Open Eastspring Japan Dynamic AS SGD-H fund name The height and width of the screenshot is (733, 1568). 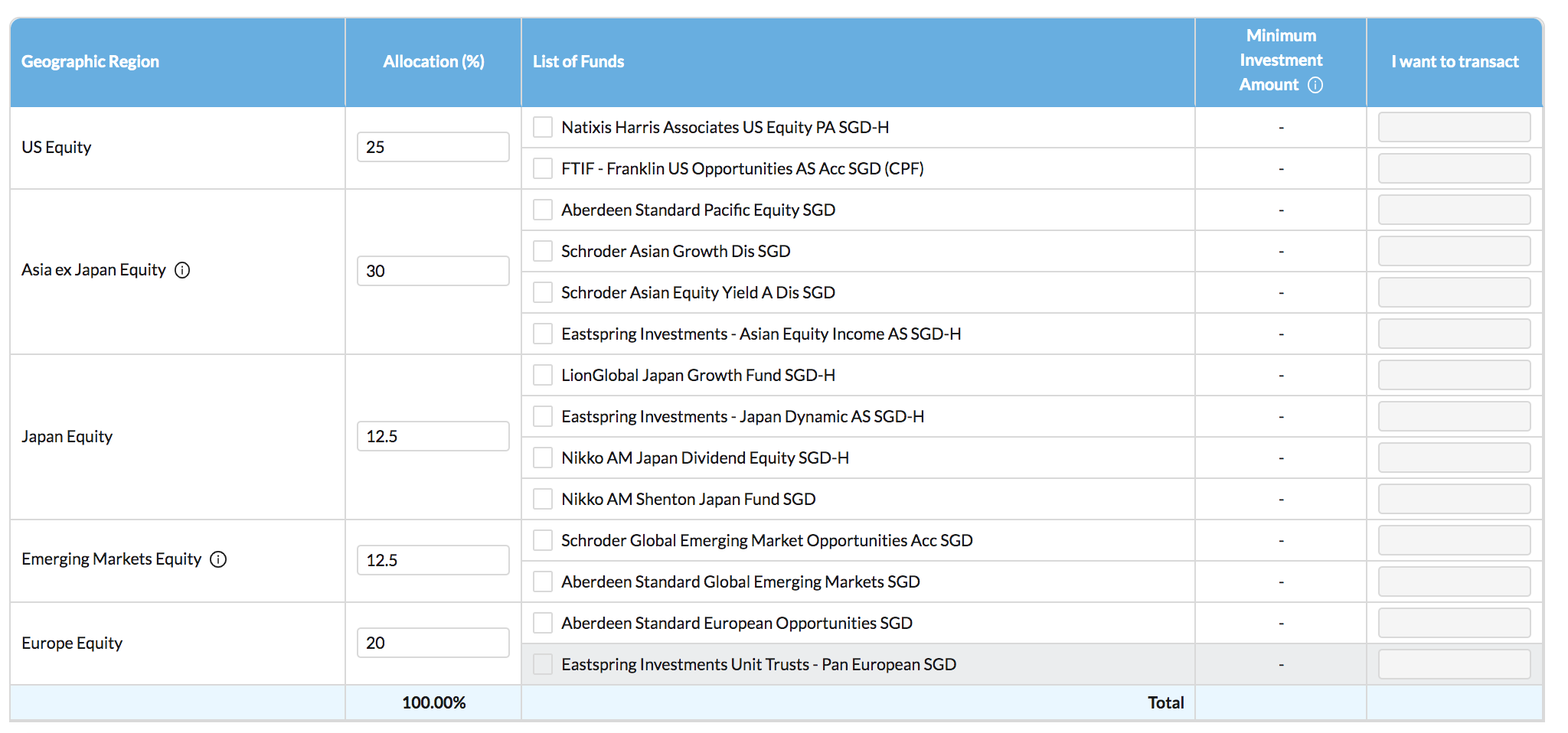pyautogui.click(x=742, y=416)
